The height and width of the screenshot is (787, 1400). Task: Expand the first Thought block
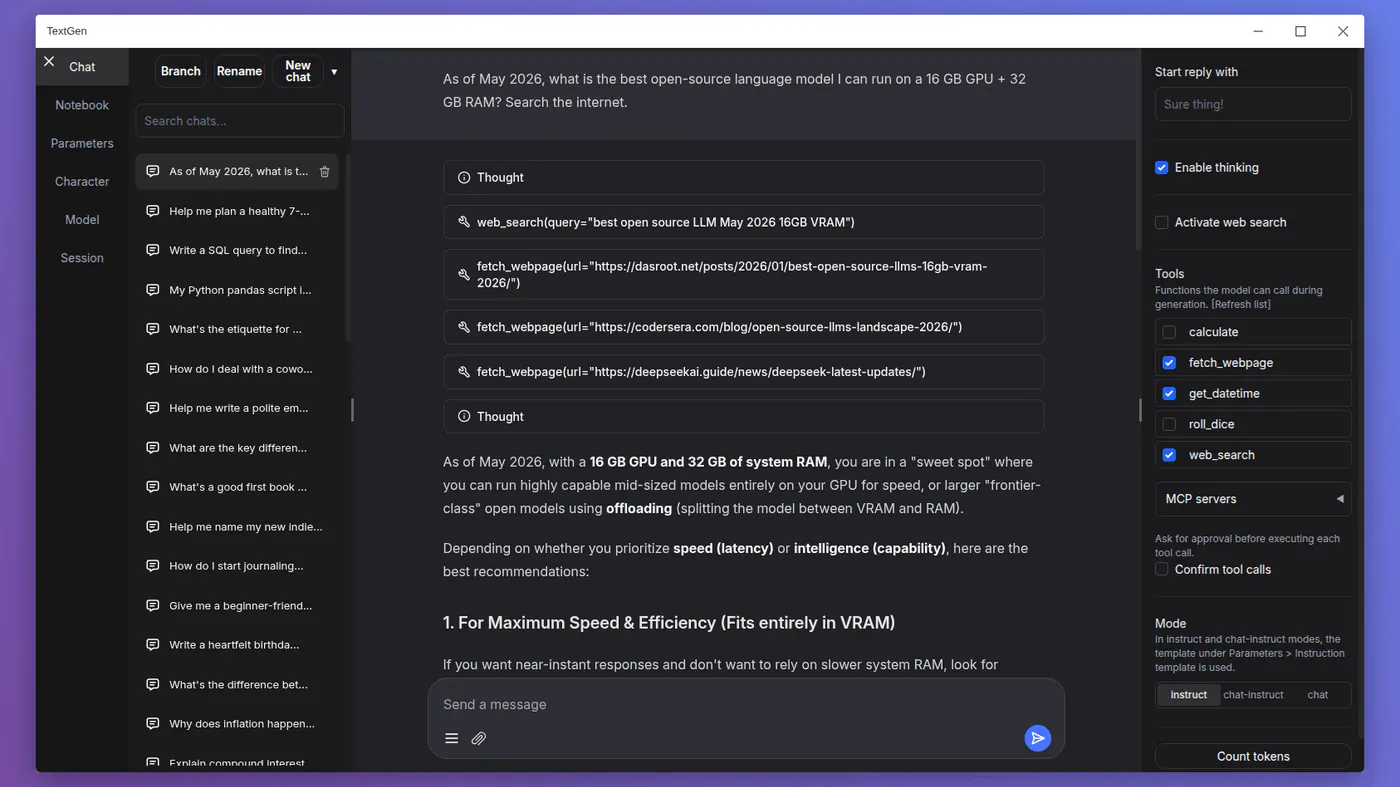[x=743, y=178]
